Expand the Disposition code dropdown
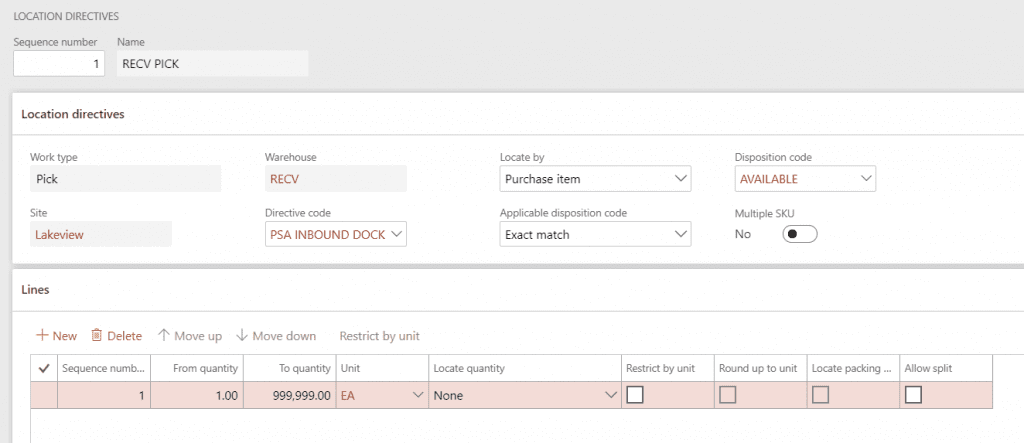 tap(865, 179)
